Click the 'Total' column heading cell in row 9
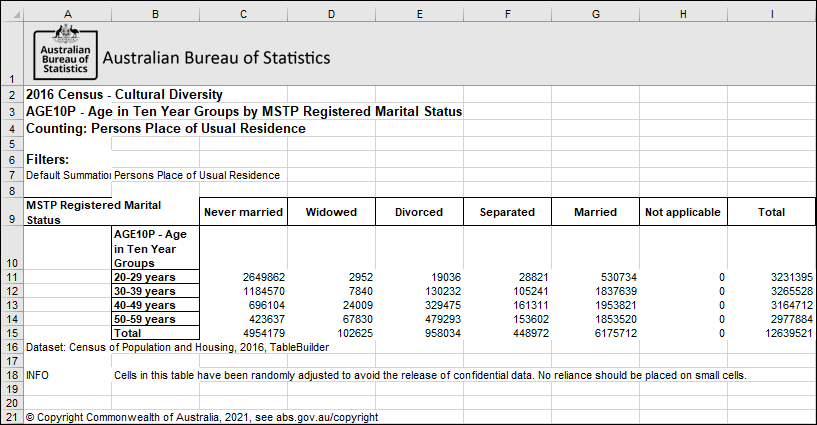The image size is (817, 425). (772, 212)
